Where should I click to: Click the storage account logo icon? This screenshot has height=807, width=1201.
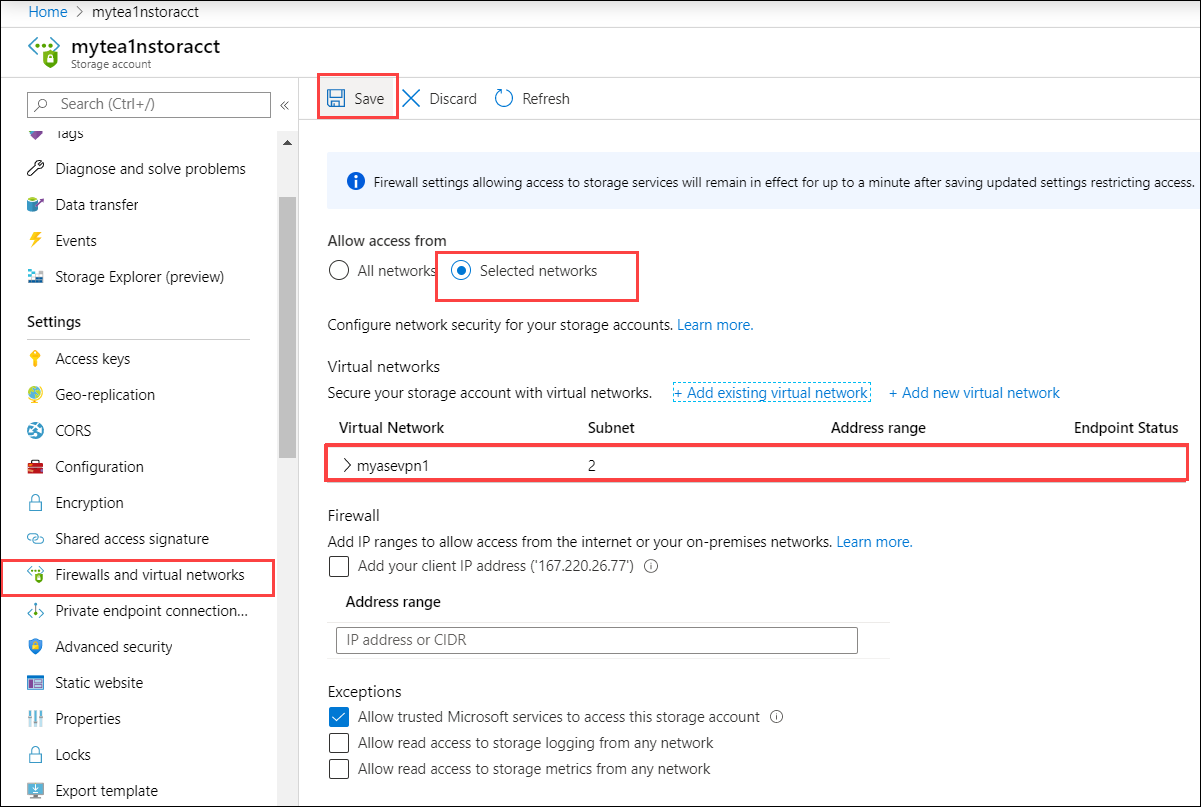pos(44,52)
